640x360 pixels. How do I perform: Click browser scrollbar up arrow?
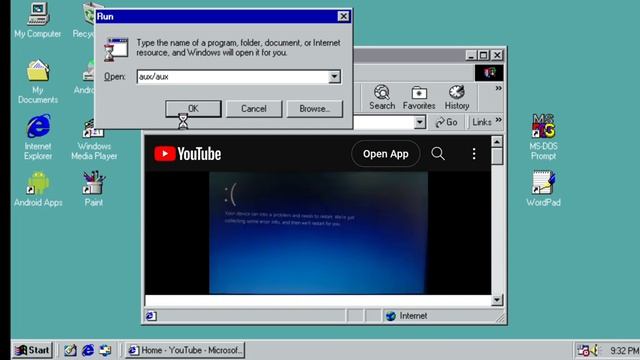click(497, 142)
